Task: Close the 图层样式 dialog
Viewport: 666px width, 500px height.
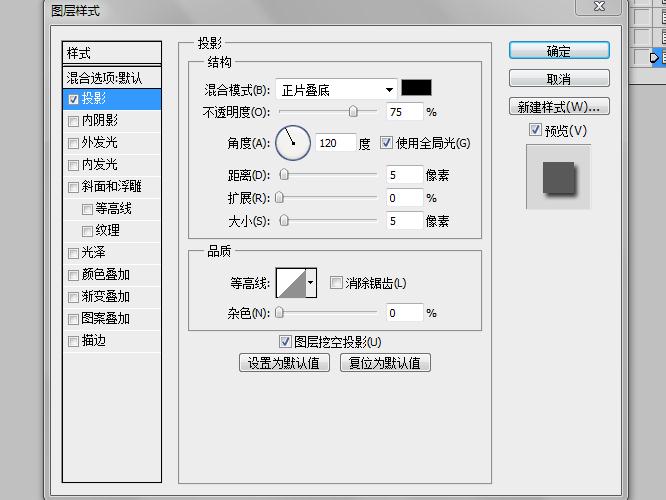Action: coord(599,6)
